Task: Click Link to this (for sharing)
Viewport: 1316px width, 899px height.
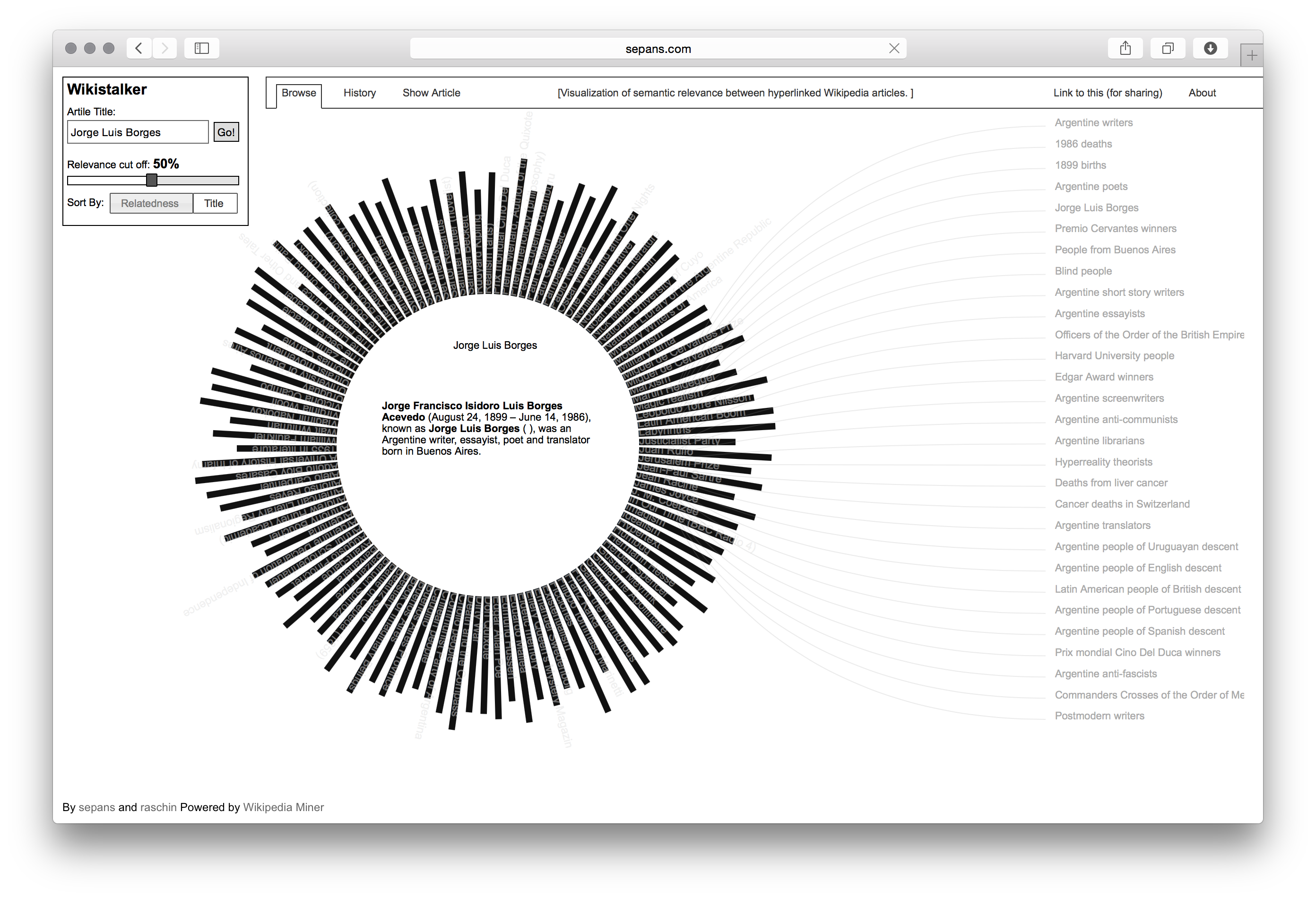Action: tap(1107, 93)
